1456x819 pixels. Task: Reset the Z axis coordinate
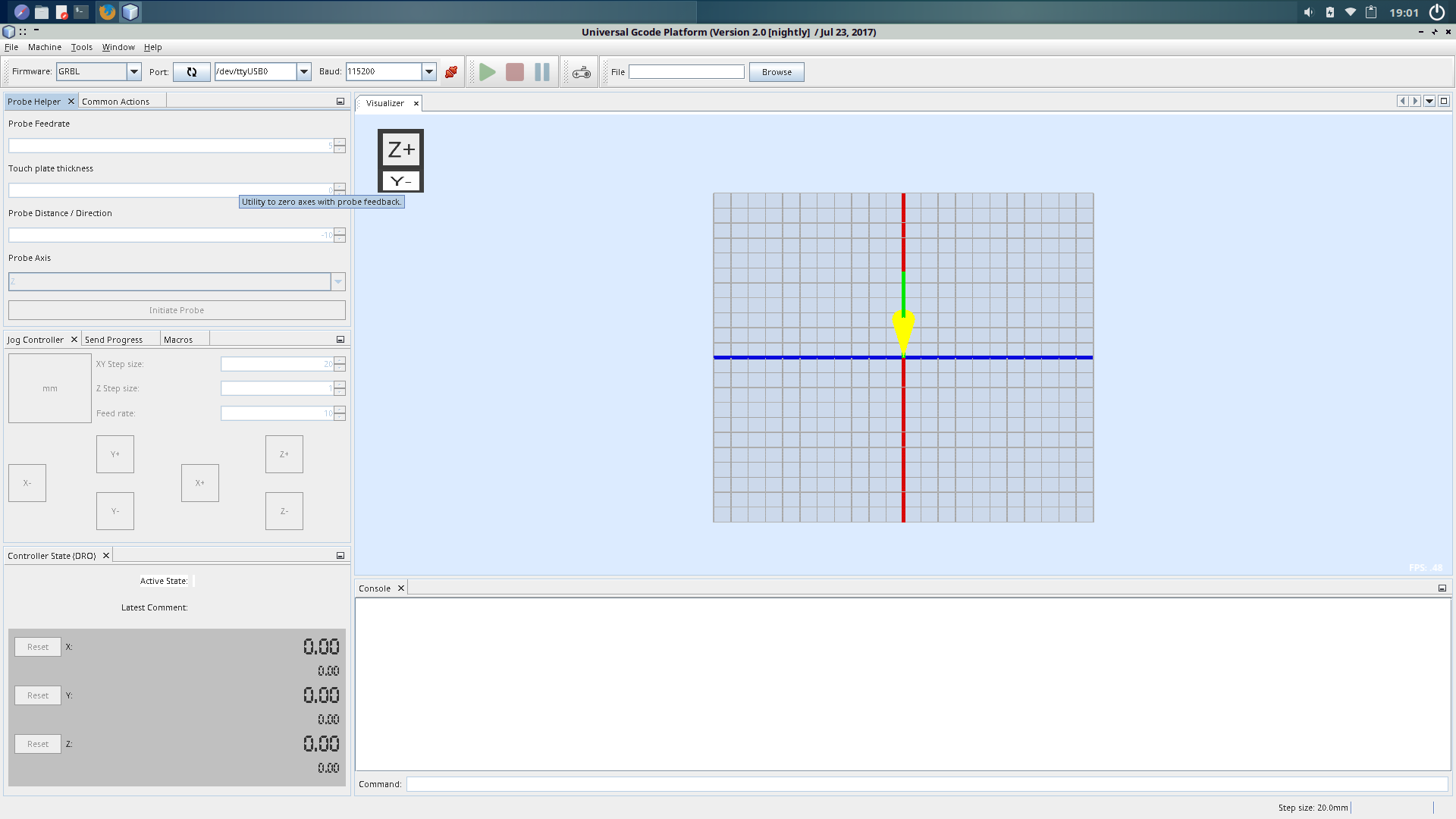(38, 744)
